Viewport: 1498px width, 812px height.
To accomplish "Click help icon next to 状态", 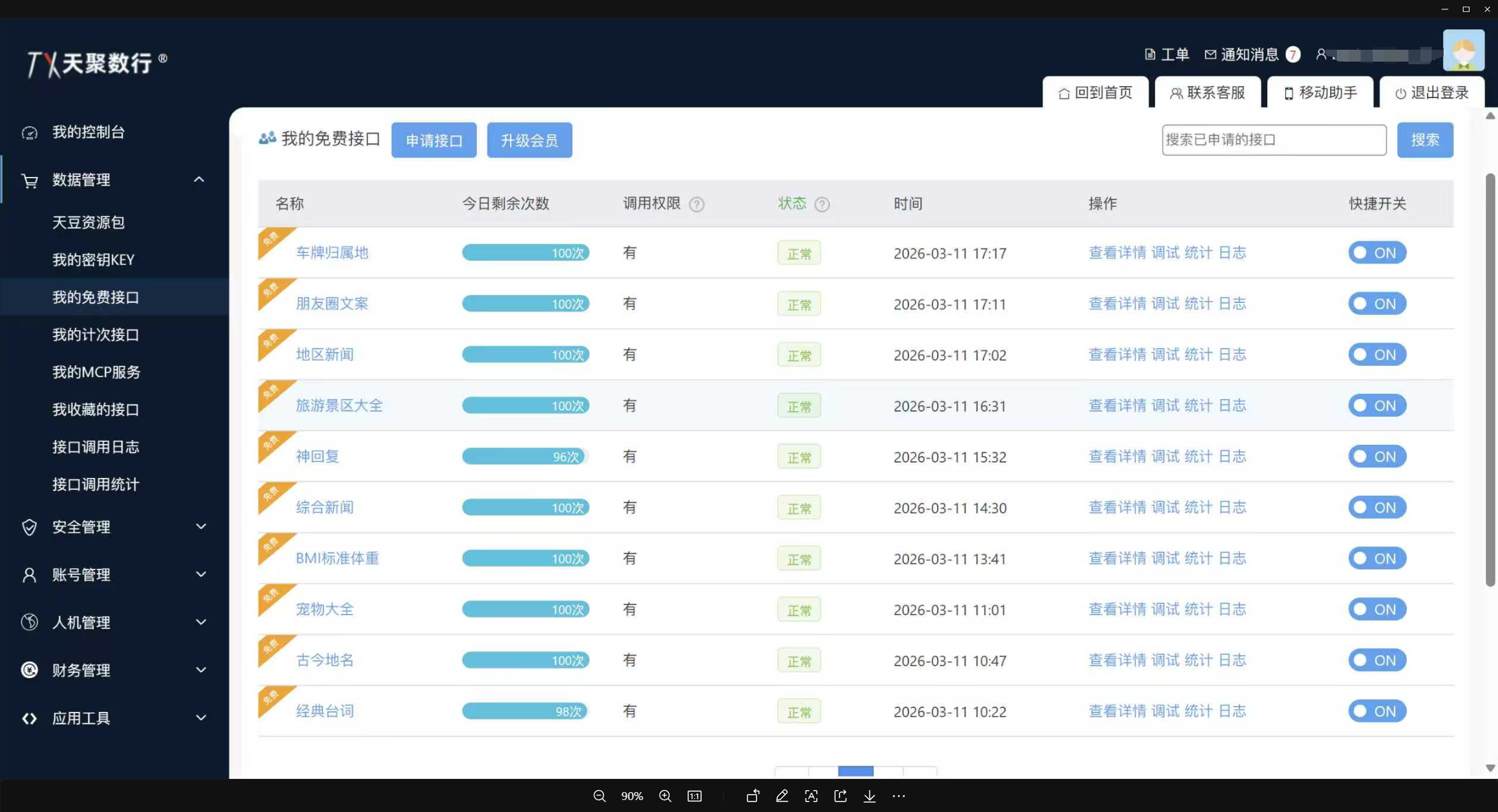I will point(822,204).
